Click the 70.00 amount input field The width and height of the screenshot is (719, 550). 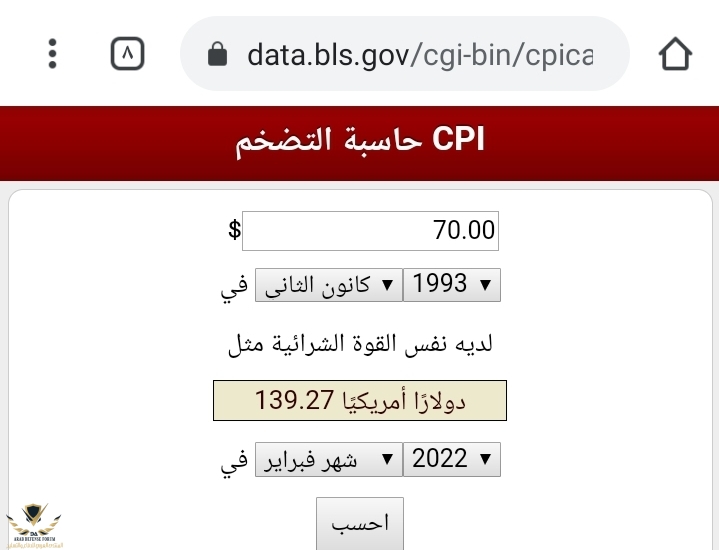[x=370, y=231]
